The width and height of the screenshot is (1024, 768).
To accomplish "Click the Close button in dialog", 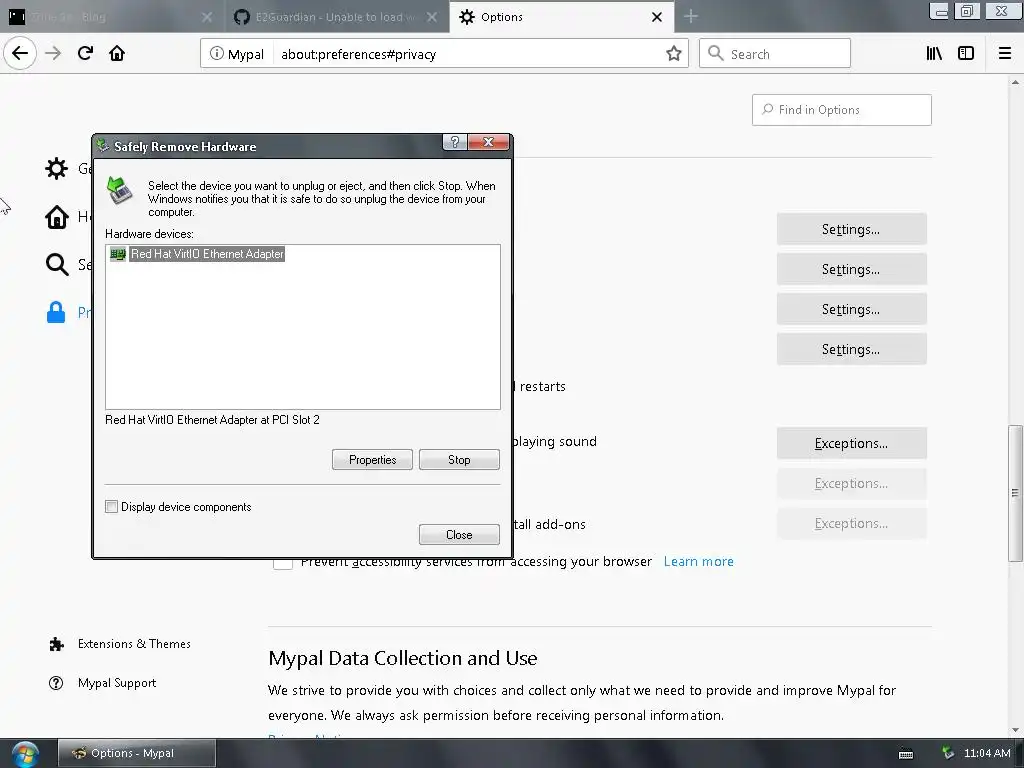I will (x=459, y=535).
